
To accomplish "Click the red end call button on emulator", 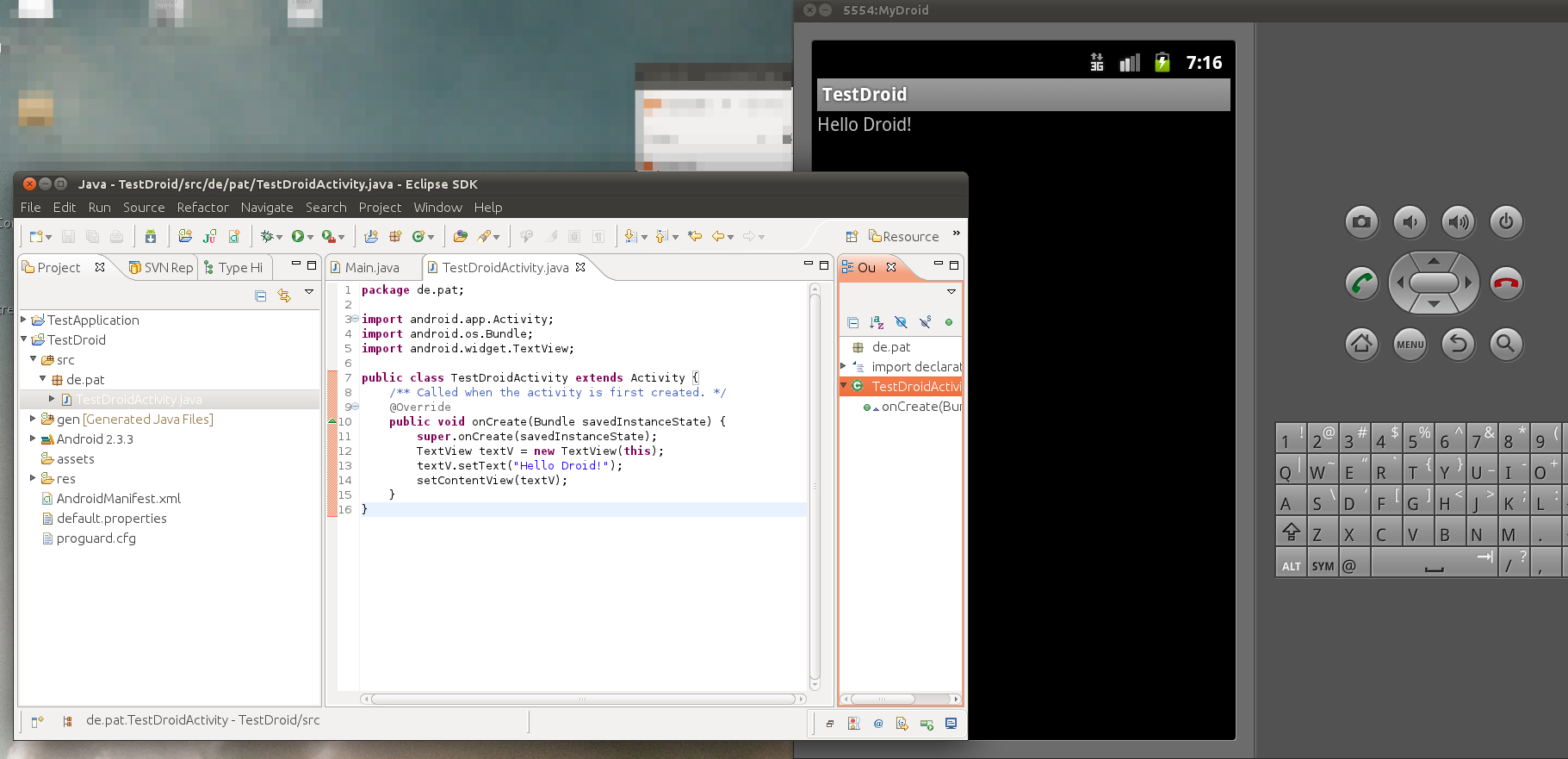I will (1506, 283).
